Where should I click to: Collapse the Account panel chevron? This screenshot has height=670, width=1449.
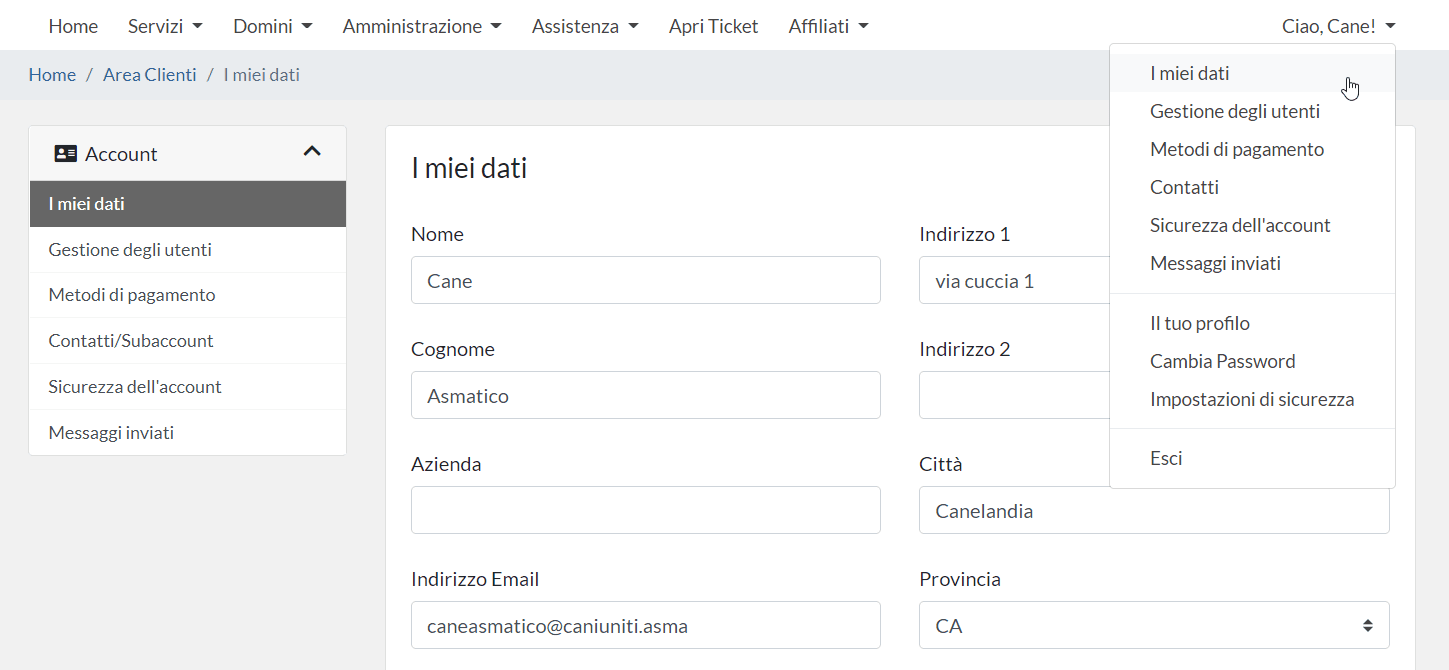coord(312,152)
